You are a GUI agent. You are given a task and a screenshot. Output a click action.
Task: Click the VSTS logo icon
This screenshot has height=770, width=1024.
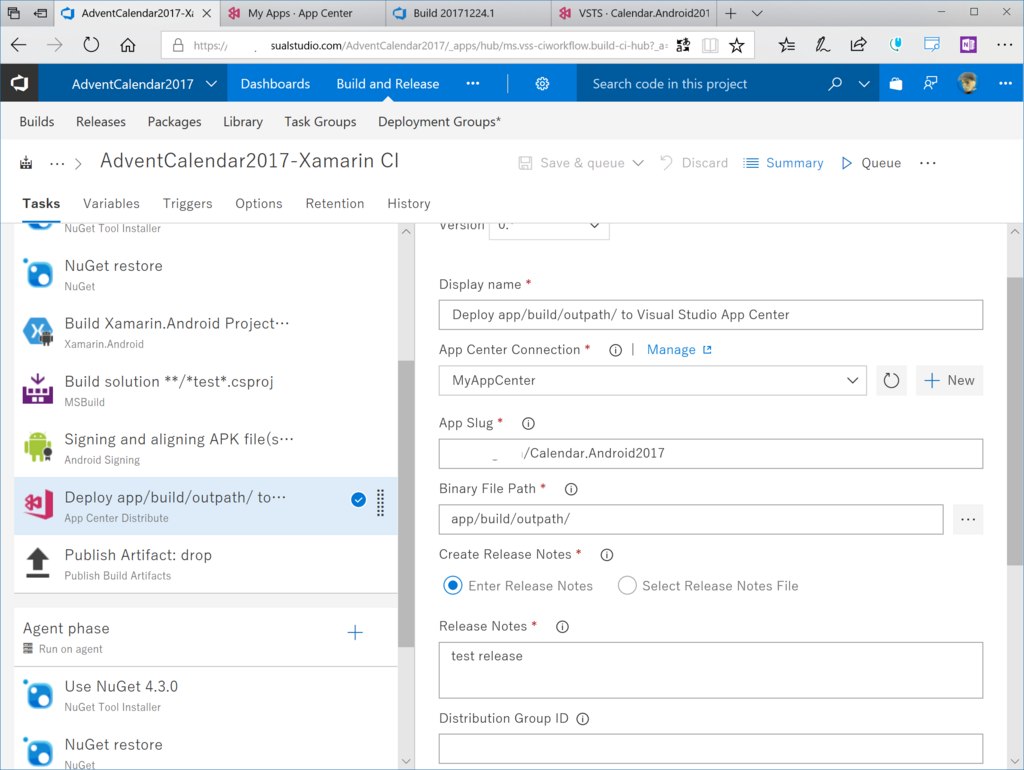pyautogui.click(x=19, y=84)
